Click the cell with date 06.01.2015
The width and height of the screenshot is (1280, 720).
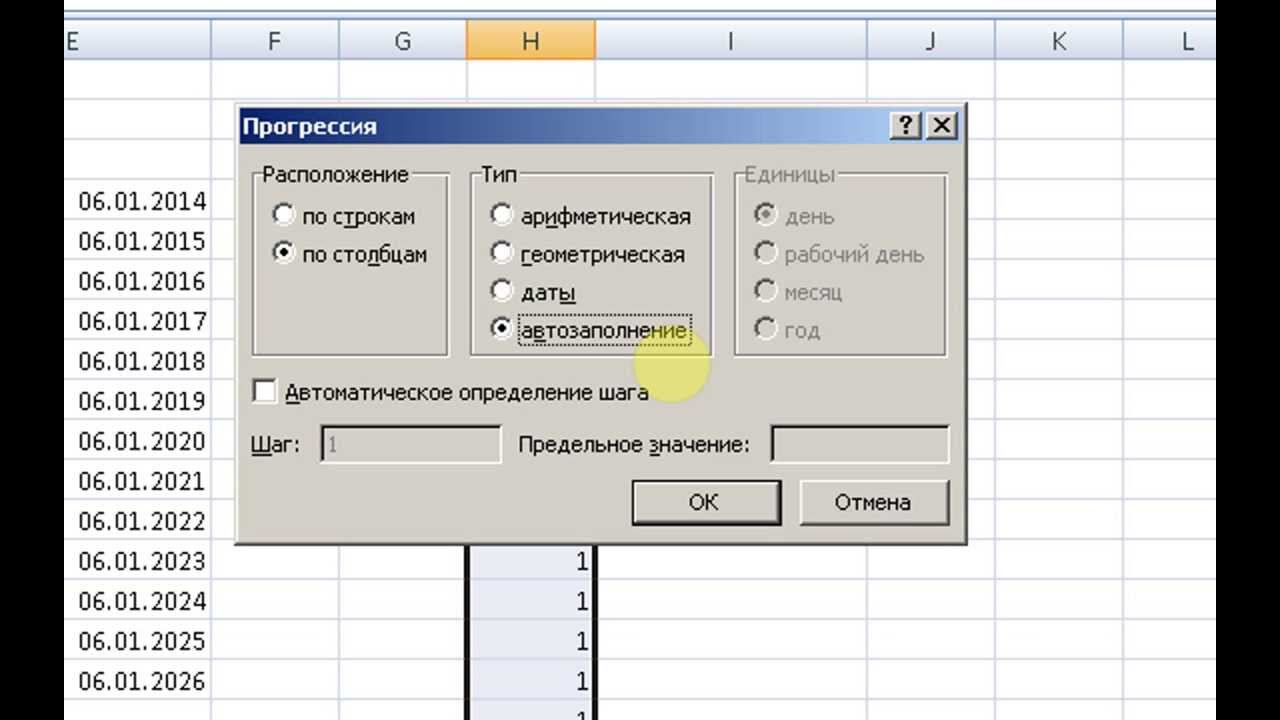[x=138, y=241]
